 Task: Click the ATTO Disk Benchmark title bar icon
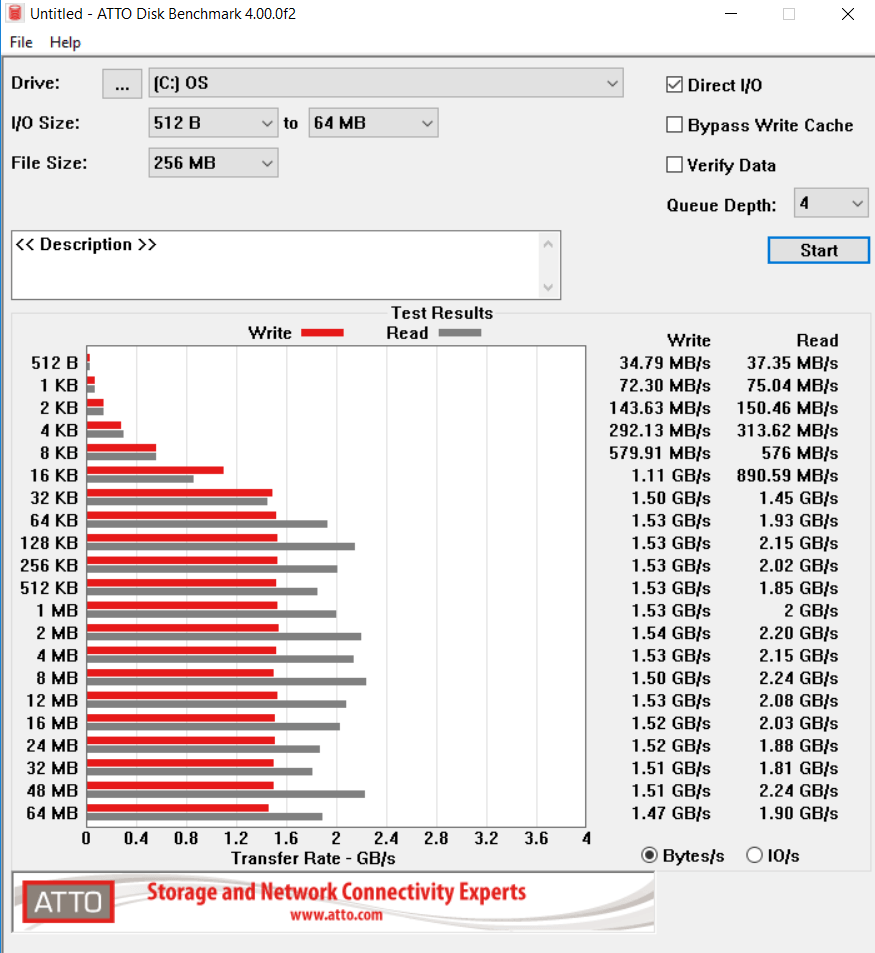tap(15, 14)
